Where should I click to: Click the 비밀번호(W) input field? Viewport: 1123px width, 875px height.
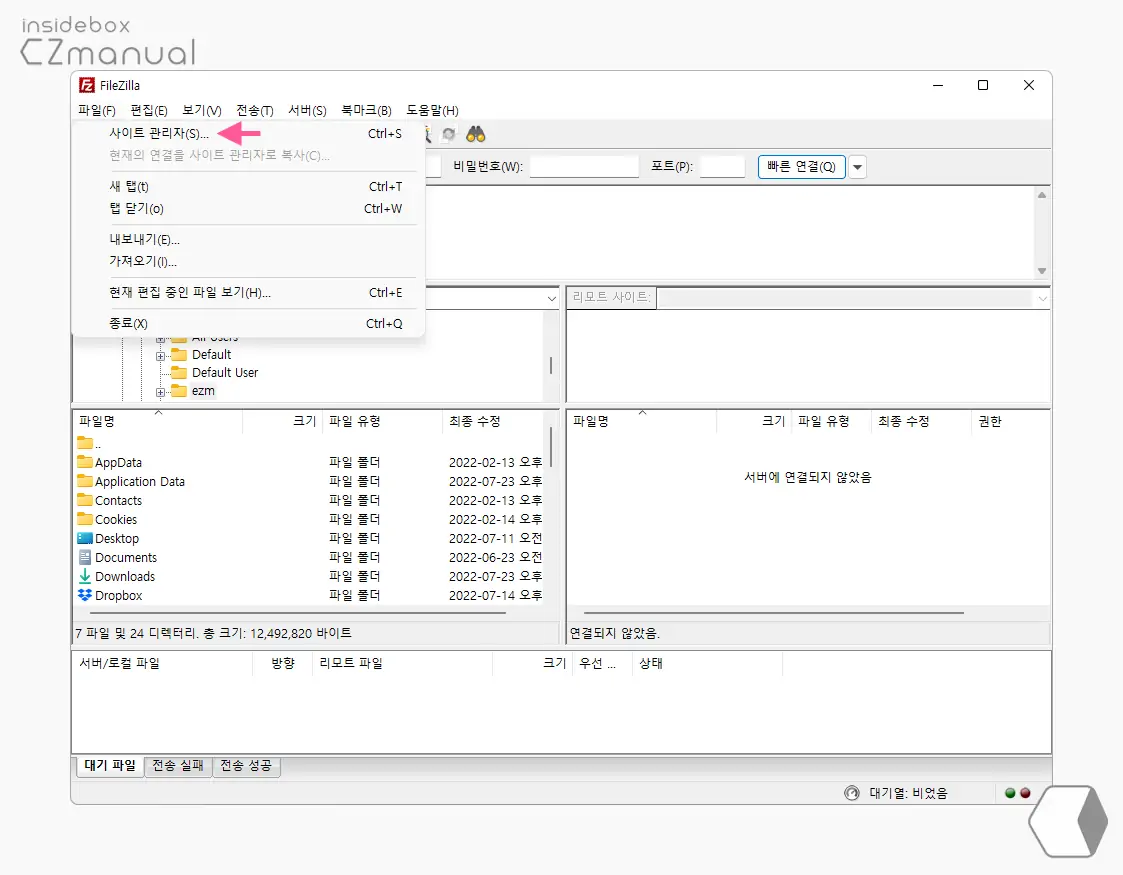584,165
